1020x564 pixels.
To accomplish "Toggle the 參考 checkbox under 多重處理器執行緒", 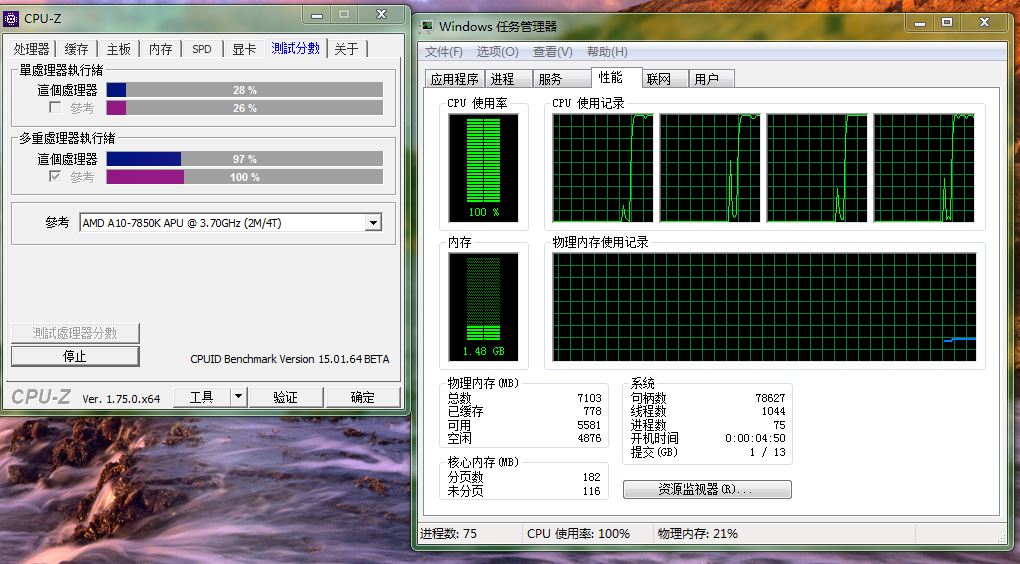I will [55, 177].
